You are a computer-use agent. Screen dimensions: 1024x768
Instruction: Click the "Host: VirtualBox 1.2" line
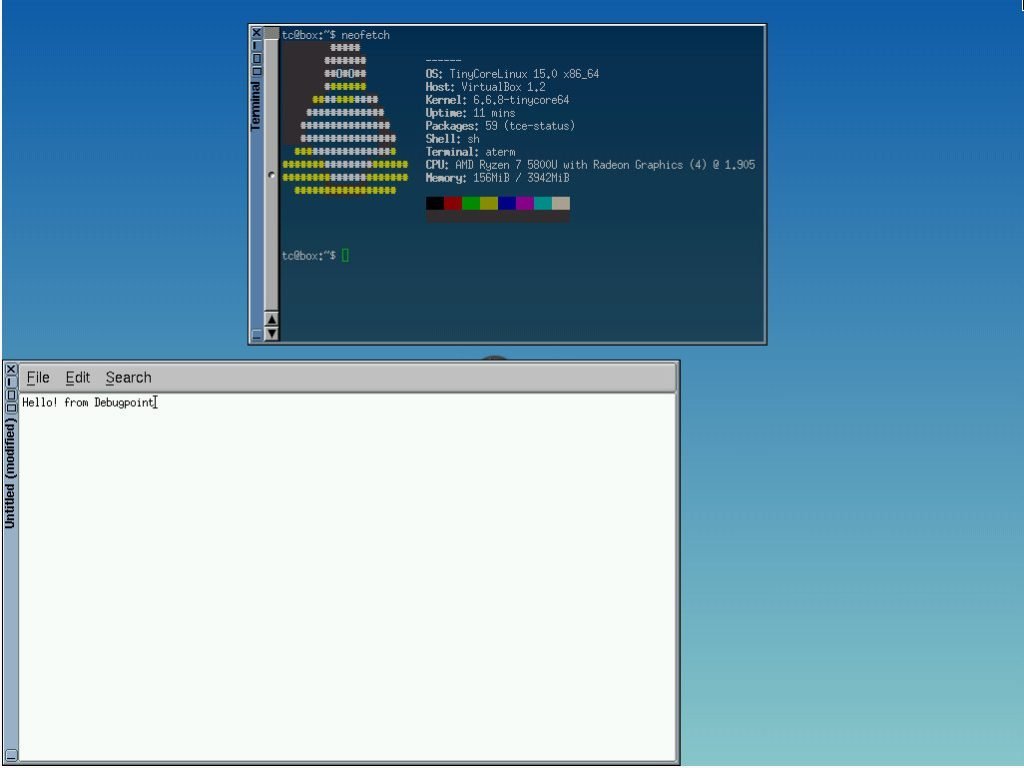pos(485,87)
